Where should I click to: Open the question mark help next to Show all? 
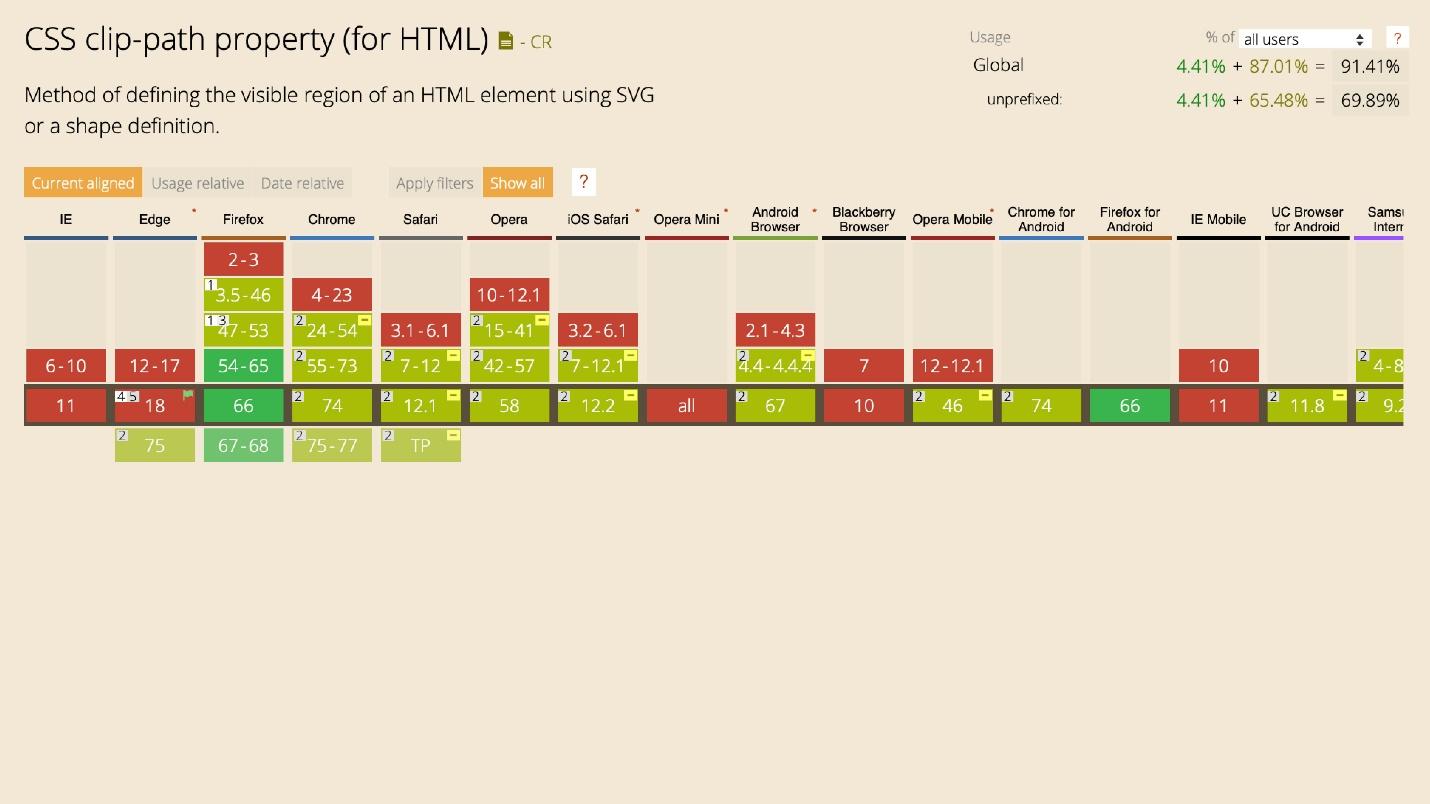pyautogui.click(x=583, y=182)
